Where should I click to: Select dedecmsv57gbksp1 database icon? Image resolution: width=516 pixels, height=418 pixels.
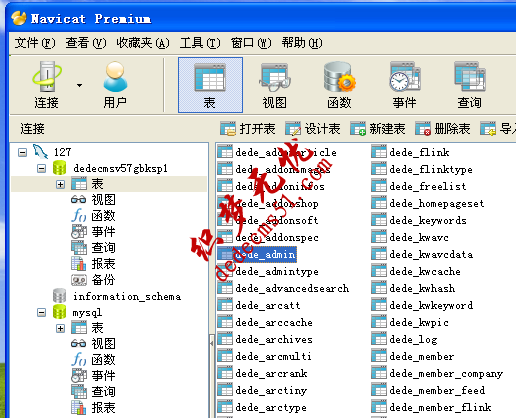59,168
